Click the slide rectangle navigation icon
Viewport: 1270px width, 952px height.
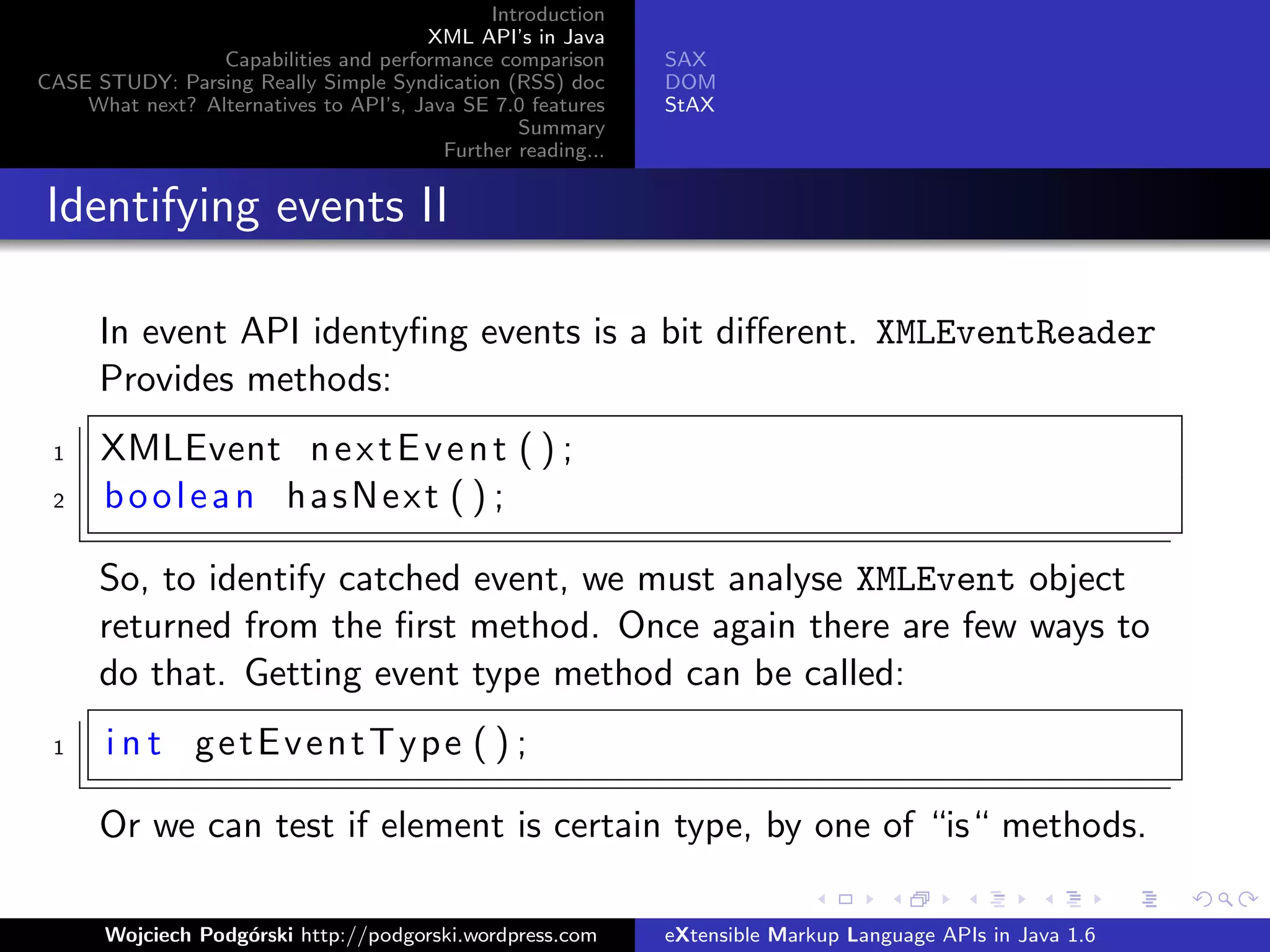(846, 899)
